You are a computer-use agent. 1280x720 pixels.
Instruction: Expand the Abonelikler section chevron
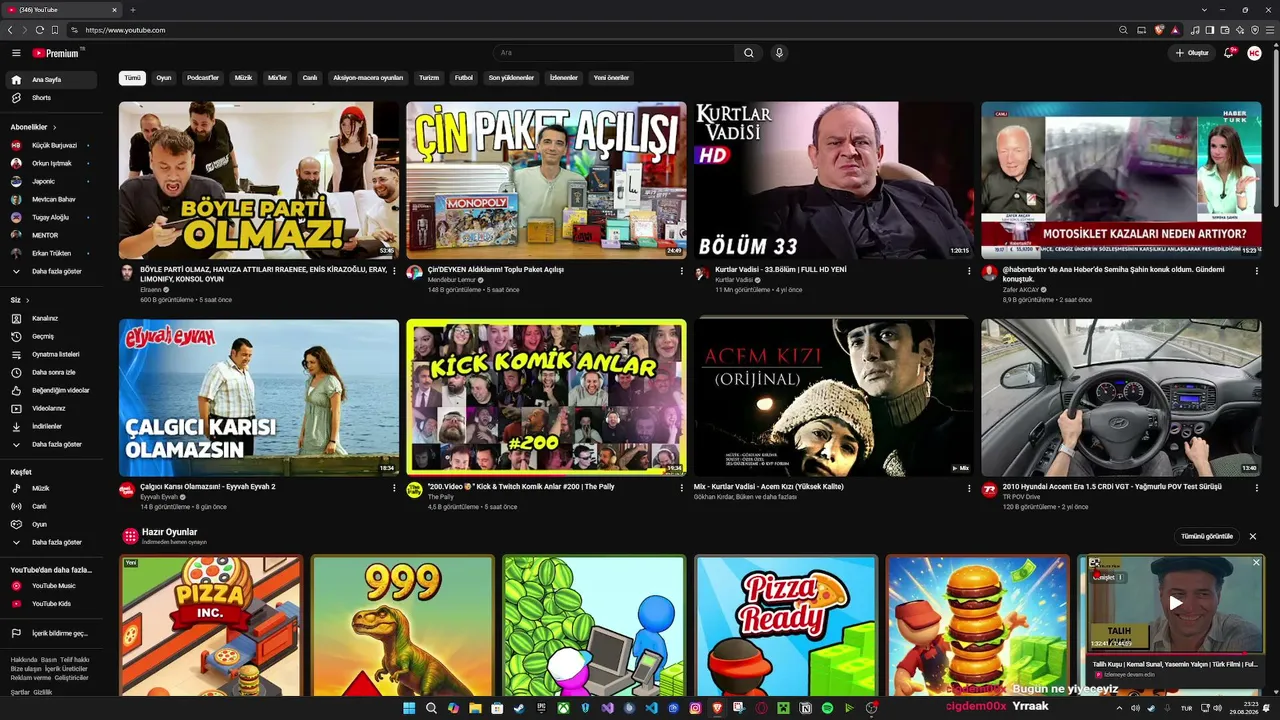55,128
